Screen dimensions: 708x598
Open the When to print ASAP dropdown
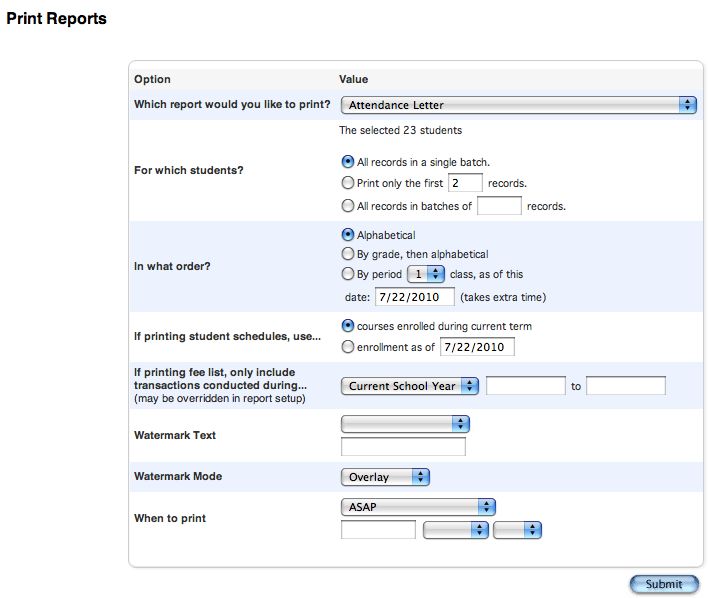point(418,507)
